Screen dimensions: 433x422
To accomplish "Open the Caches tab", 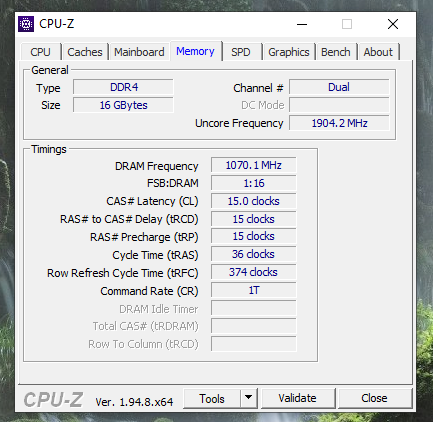I will 85,52.
